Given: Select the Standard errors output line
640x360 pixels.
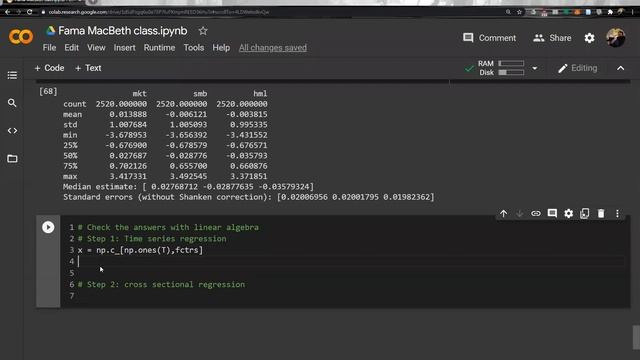Looking at the screenshot, I should 249,197.
